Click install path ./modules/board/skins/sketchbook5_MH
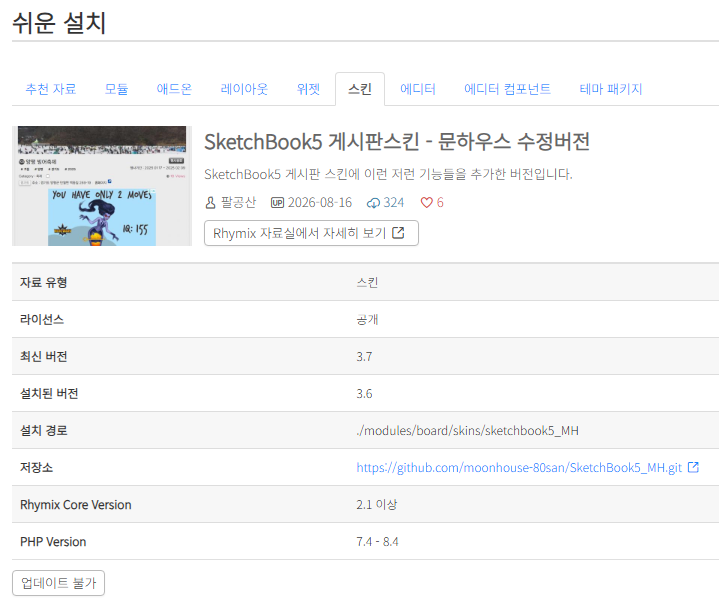This screenshot has height=609, width=719. 467,431
